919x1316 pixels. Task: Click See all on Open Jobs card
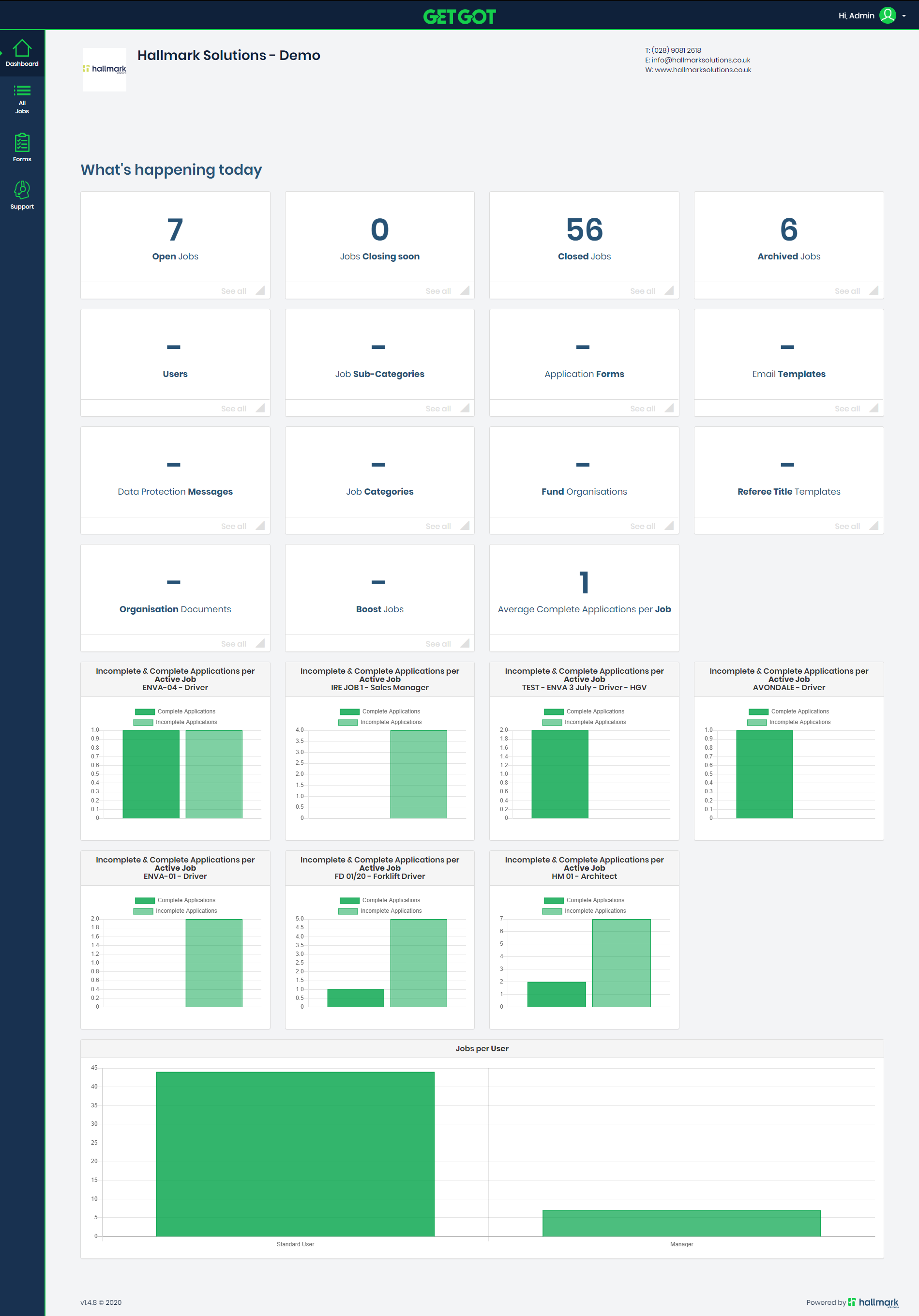click(234, 291)
